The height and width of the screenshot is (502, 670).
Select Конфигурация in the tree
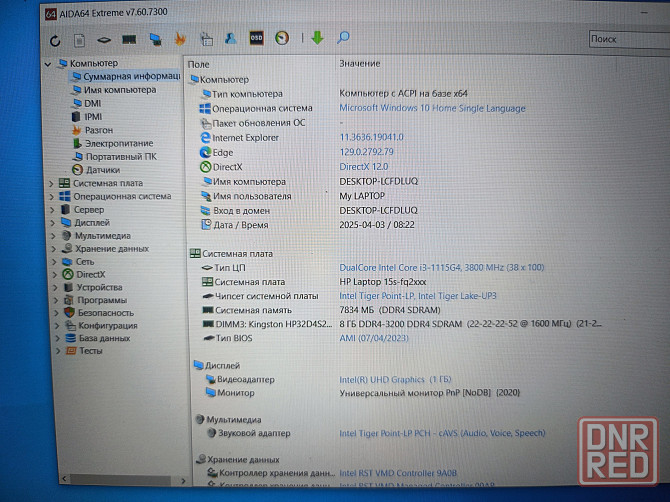108,326
